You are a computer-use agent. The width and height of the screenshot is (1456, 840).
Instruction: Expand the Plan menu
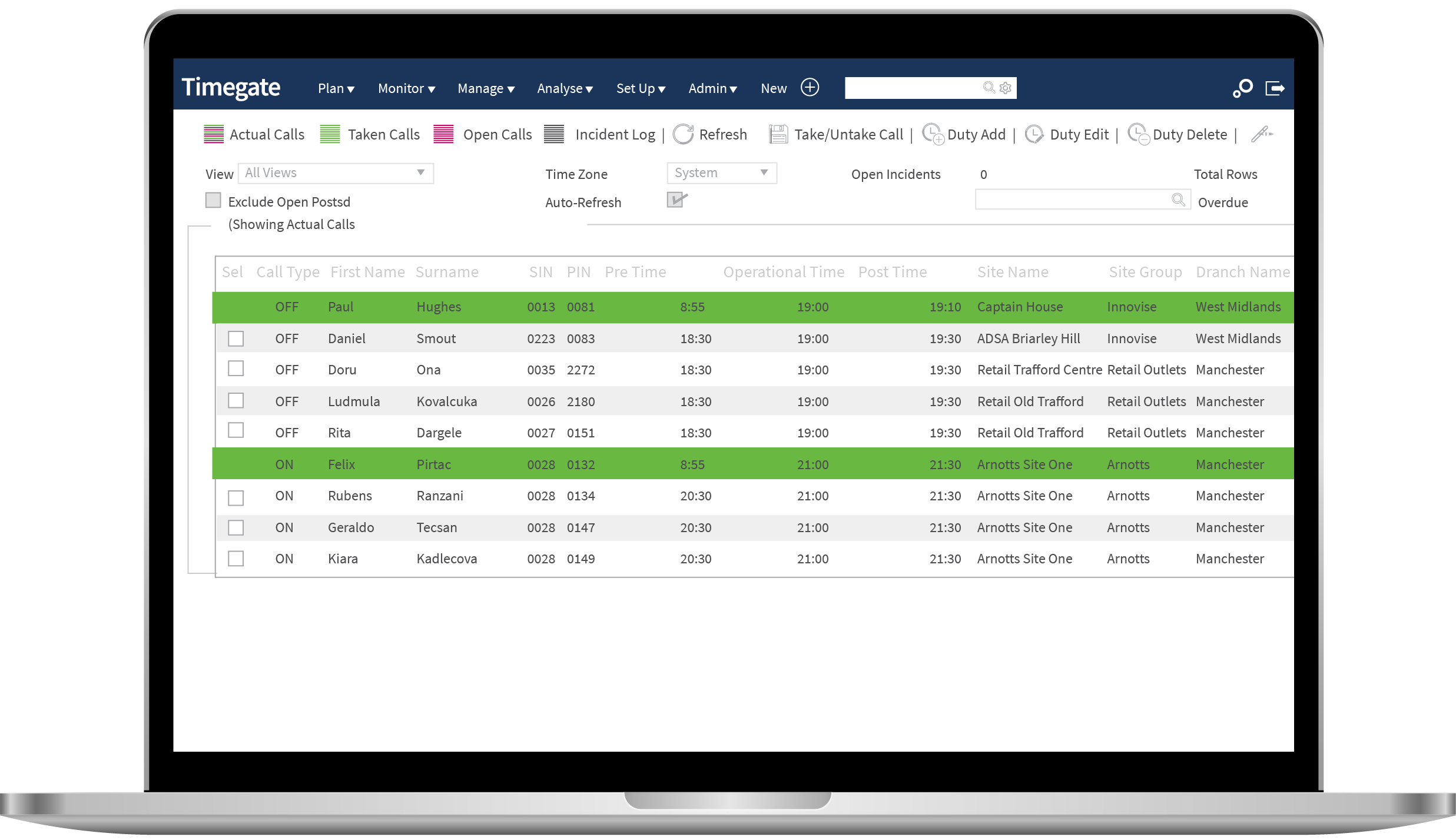coord(336,88)
